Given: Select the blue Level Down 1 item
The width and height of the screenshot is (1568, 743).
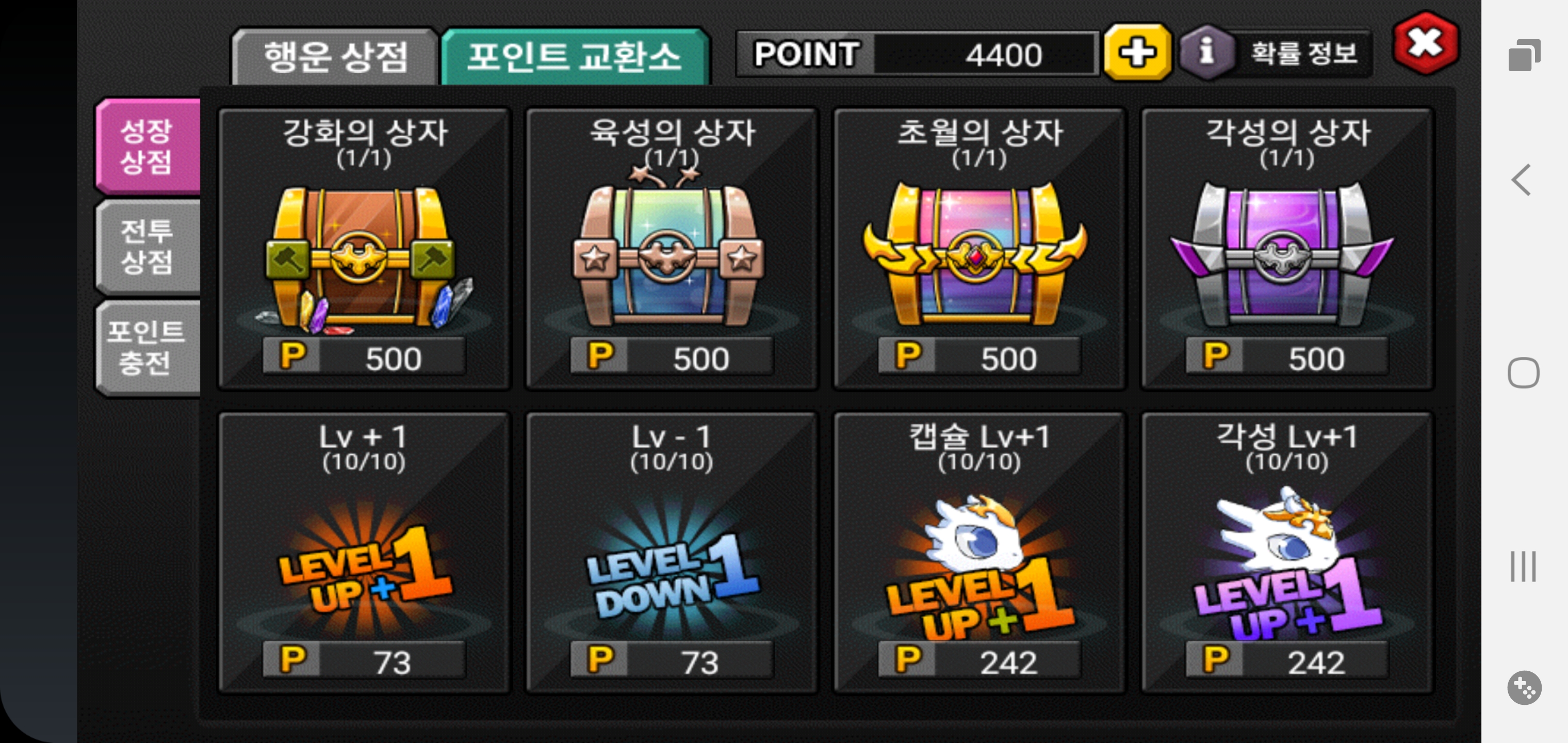Looking at the screenshot, I should (x=672, y=553).
